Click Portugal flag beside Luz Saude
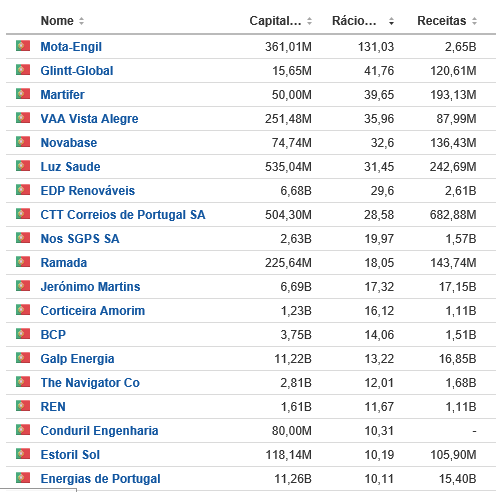 point(23,166)
